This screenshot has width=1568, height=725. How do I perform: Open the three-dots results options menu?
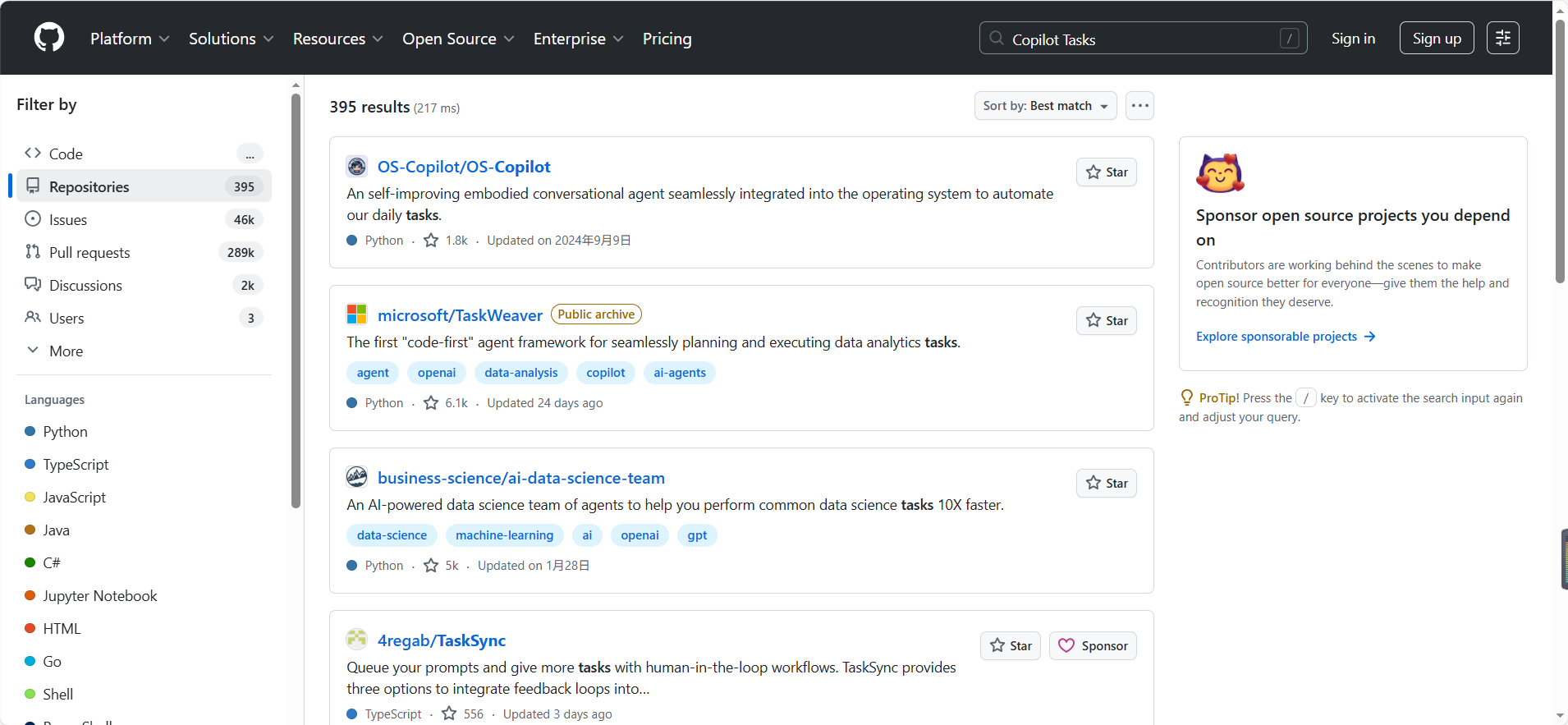[x=1139, y=106]
